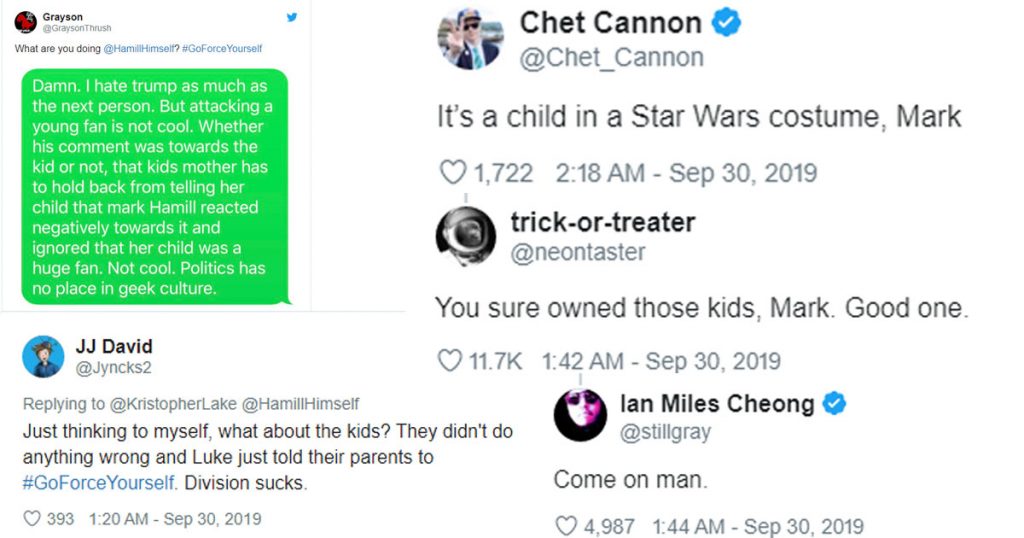Open Ian Miles Cheong's profile avatar
Image resolution: width=1024 pixels, height=538 pixels.
[580, 416]
